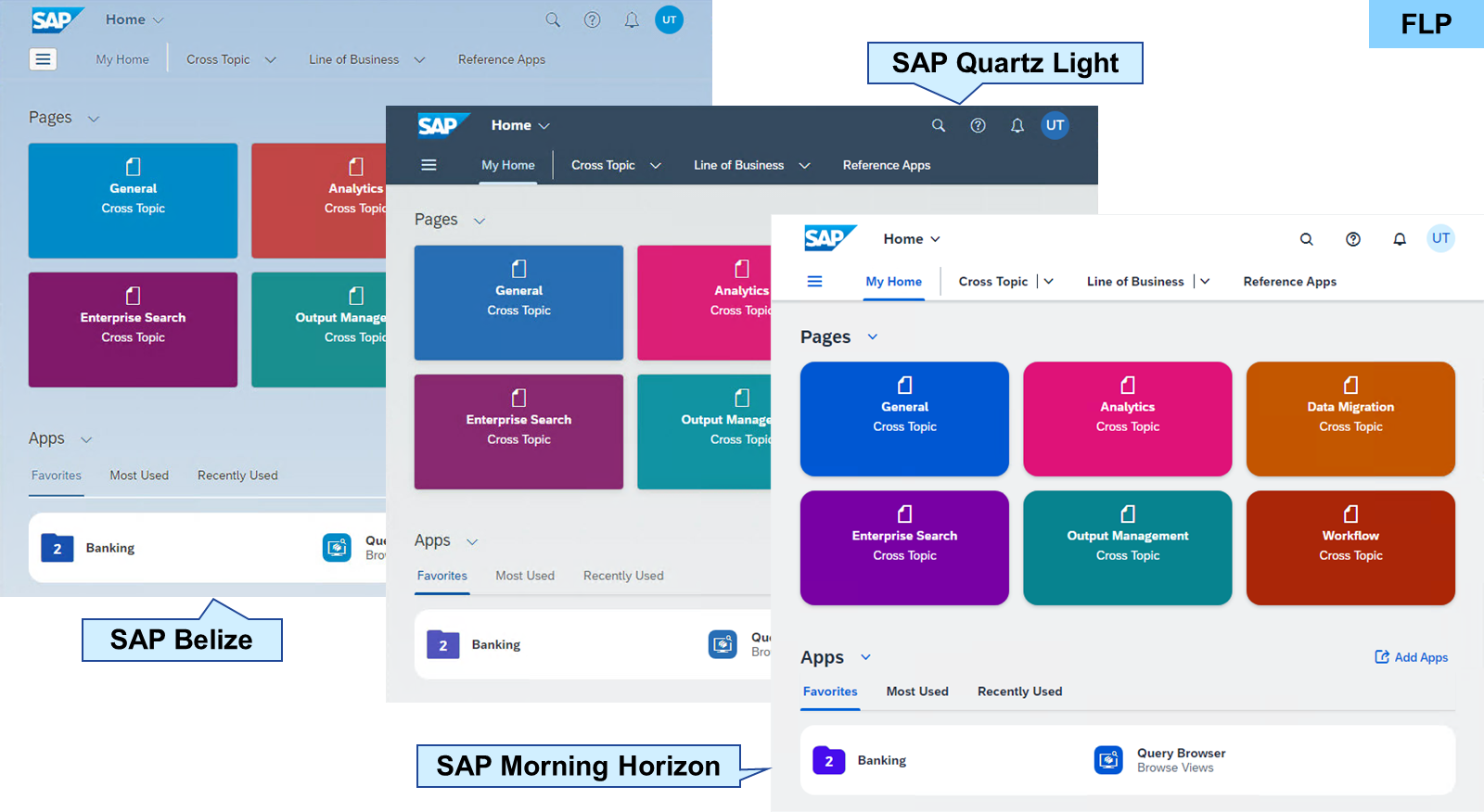Open notifications bell in Quartz Light header

click(x=1017, y=125)
